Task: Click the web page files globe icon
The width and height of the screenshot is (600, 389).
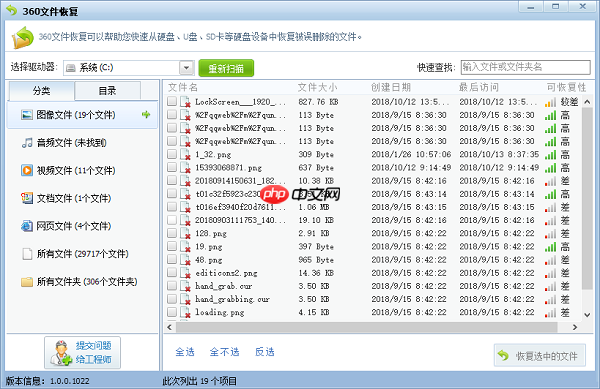Action: pos(27,226)
